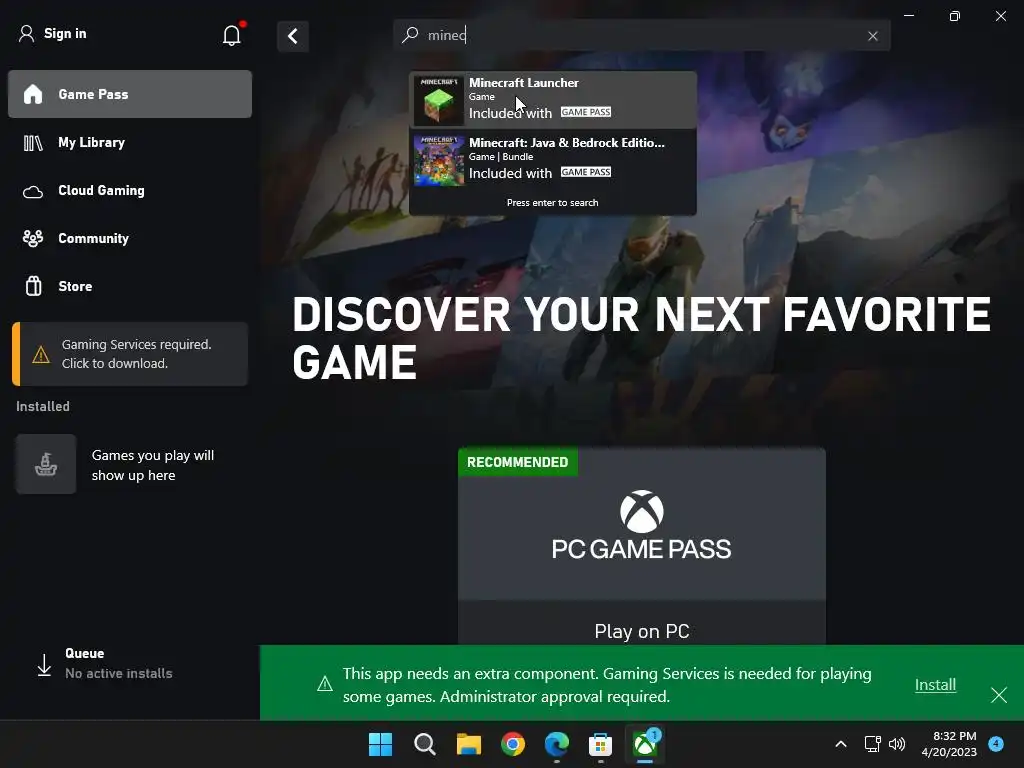Open the Game Pass tab
This screenshot has width=1024, height=768.
[x=130, y=94]
